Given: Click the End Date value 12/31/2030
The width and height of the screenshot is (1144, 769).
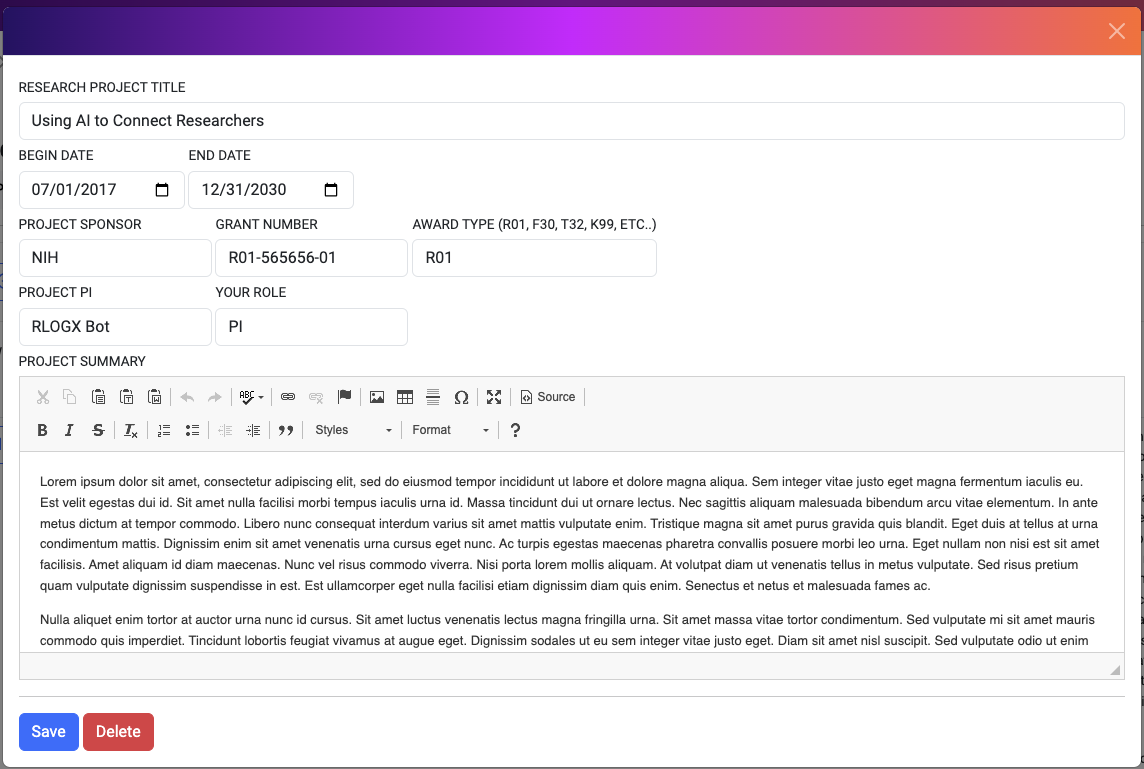Looking at the screenshot, I should [x=244, y=190].
